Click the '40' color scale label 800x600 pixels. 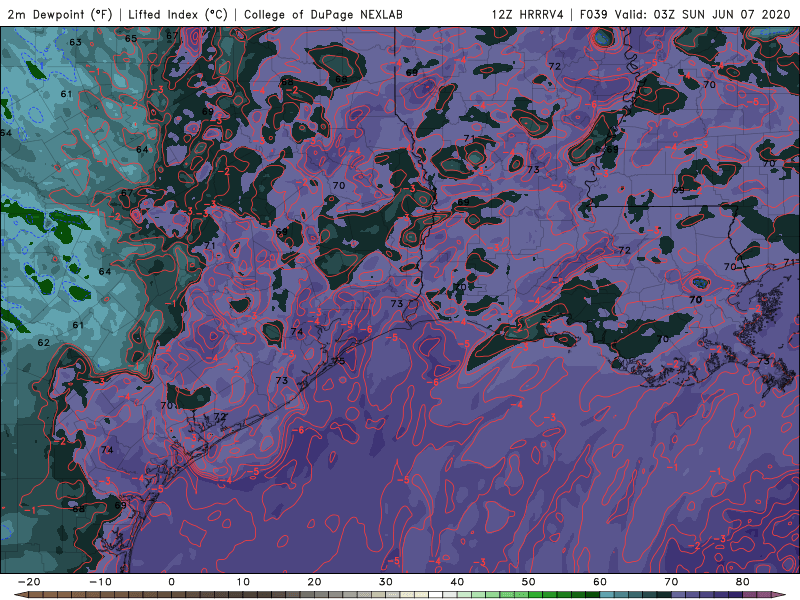point(457,582)
